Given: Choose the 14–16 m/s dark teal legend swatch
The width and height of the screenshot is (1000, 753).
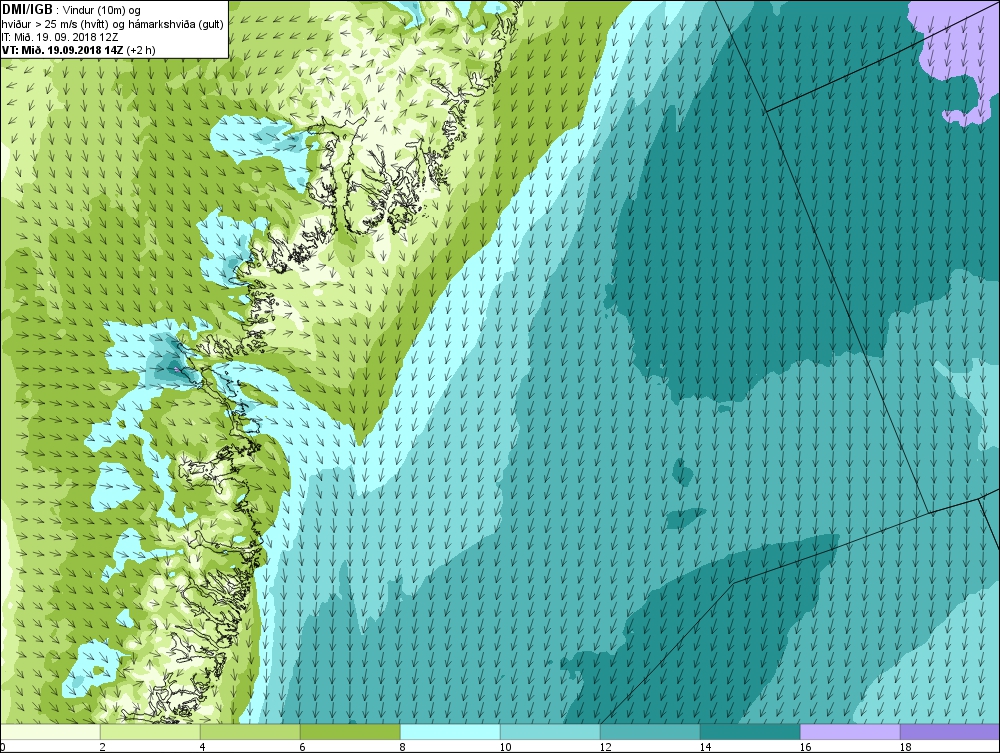Looking at the screenshot, I should [750, 732].
